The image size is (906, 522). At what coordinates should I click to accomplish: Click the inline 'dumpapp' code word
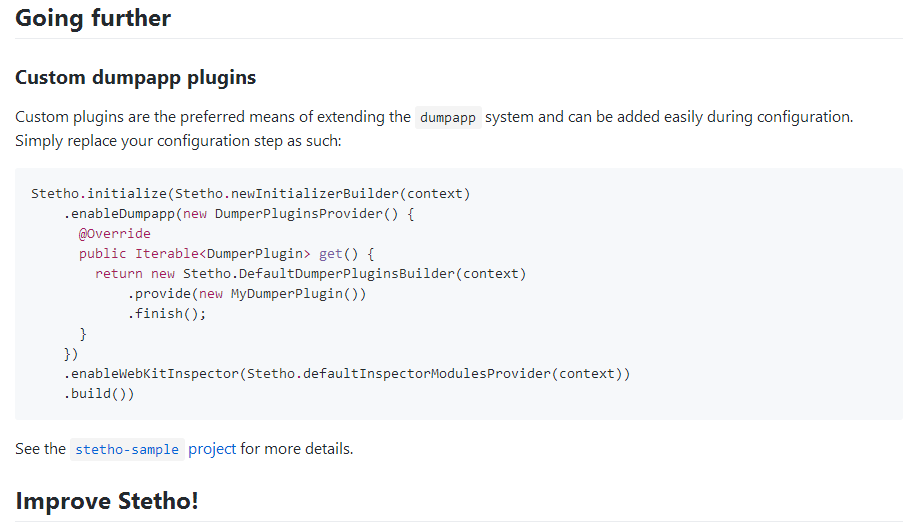tap(448, 117)
